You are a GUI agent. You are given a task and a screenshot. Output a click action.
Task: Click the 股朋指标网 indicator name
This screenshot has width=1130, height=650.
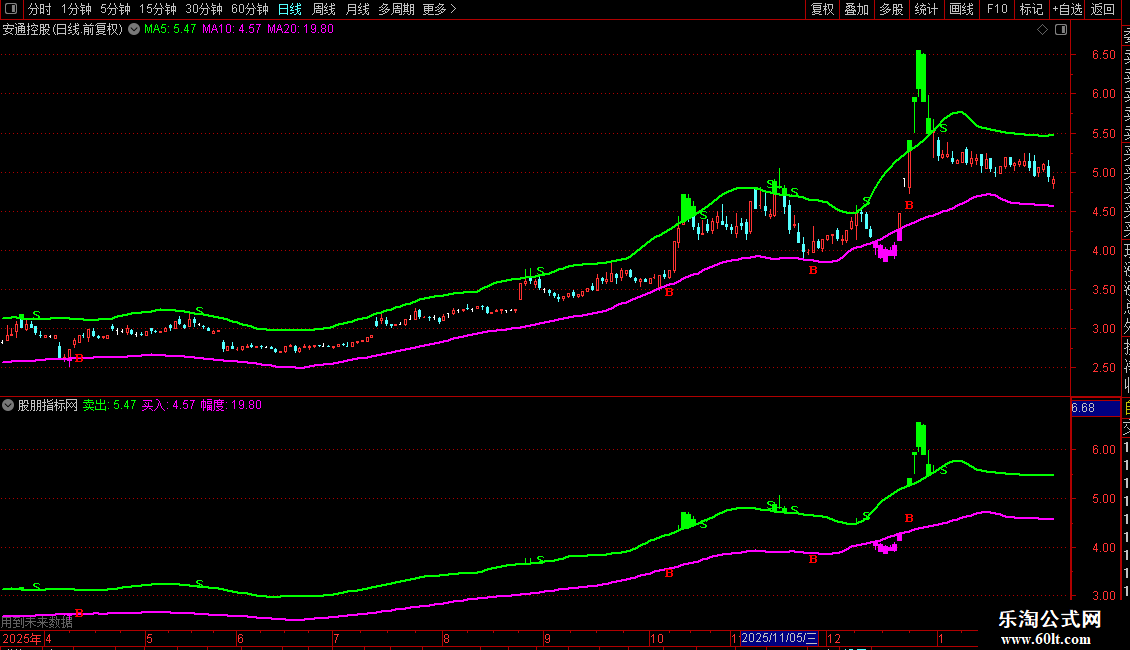coord(48,405)
